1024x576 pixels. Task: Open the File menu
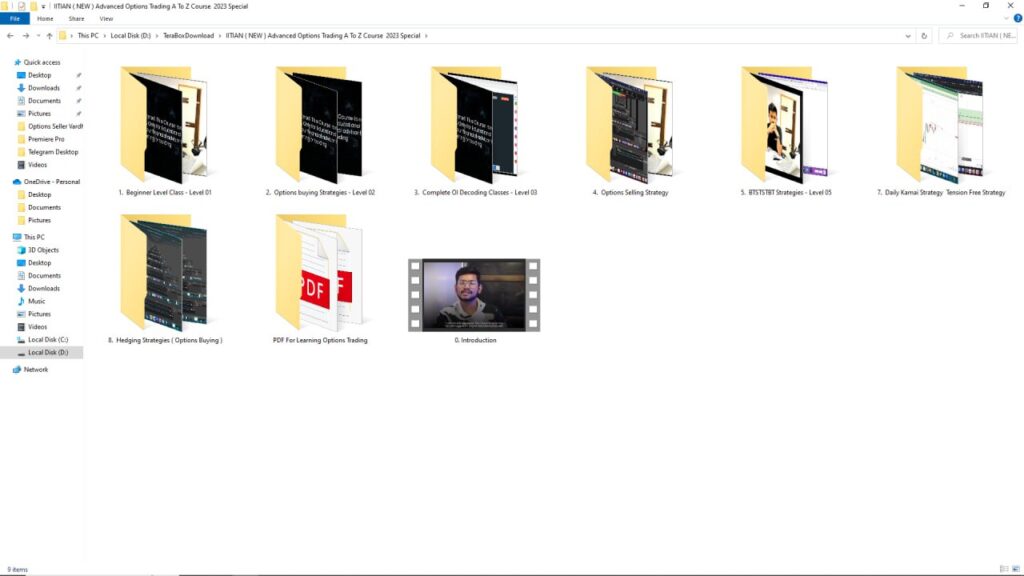[14, 19]
